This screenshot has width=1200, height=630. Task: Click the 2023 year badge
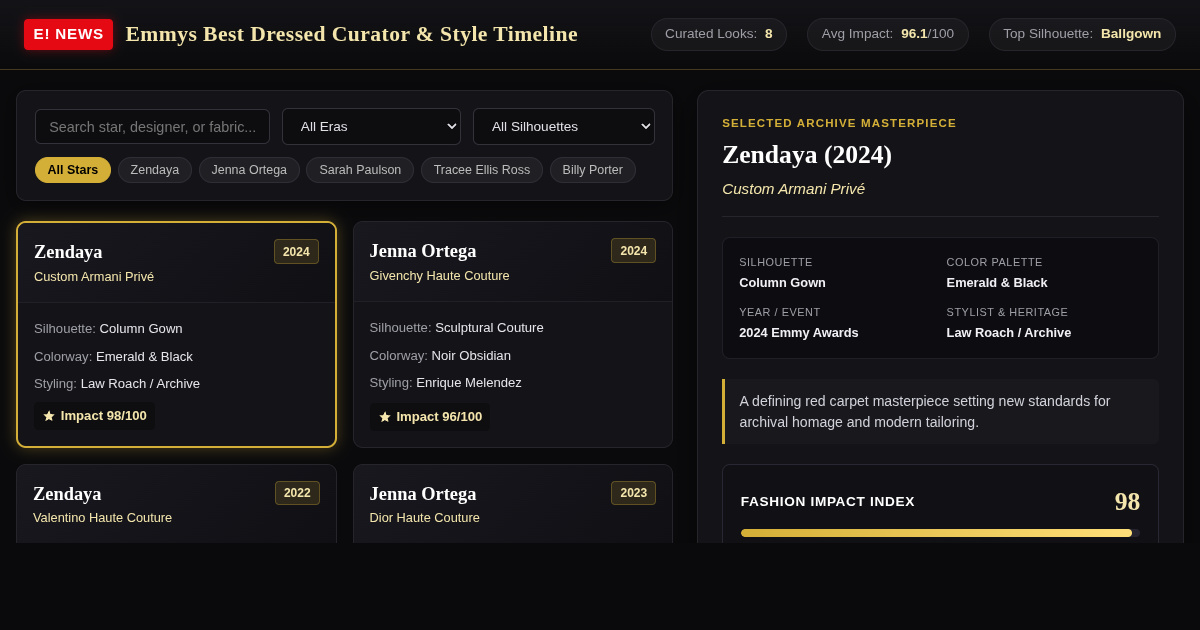coord(633,493)
